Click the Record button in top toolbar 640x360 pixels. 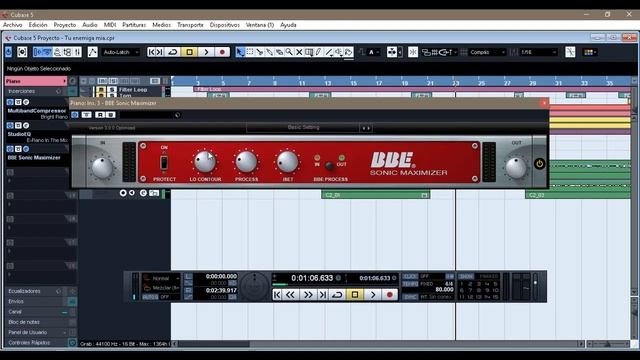(x=222, y=52)
